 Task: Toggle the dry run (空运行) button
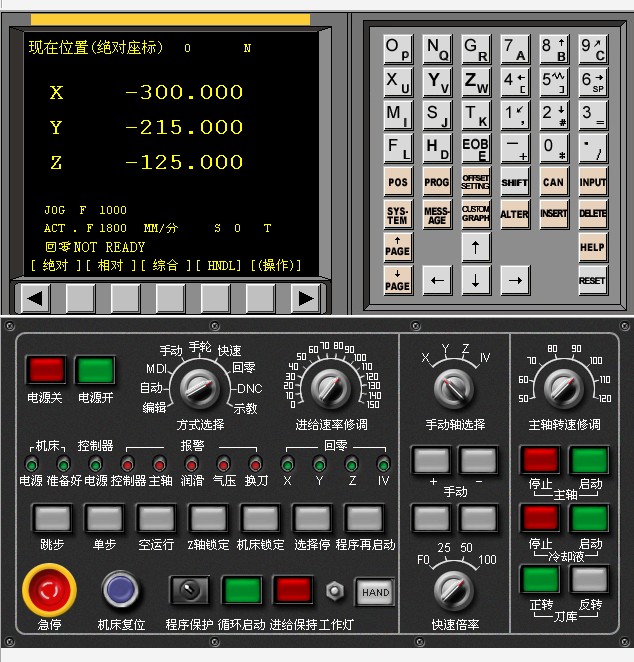(156, 518)
